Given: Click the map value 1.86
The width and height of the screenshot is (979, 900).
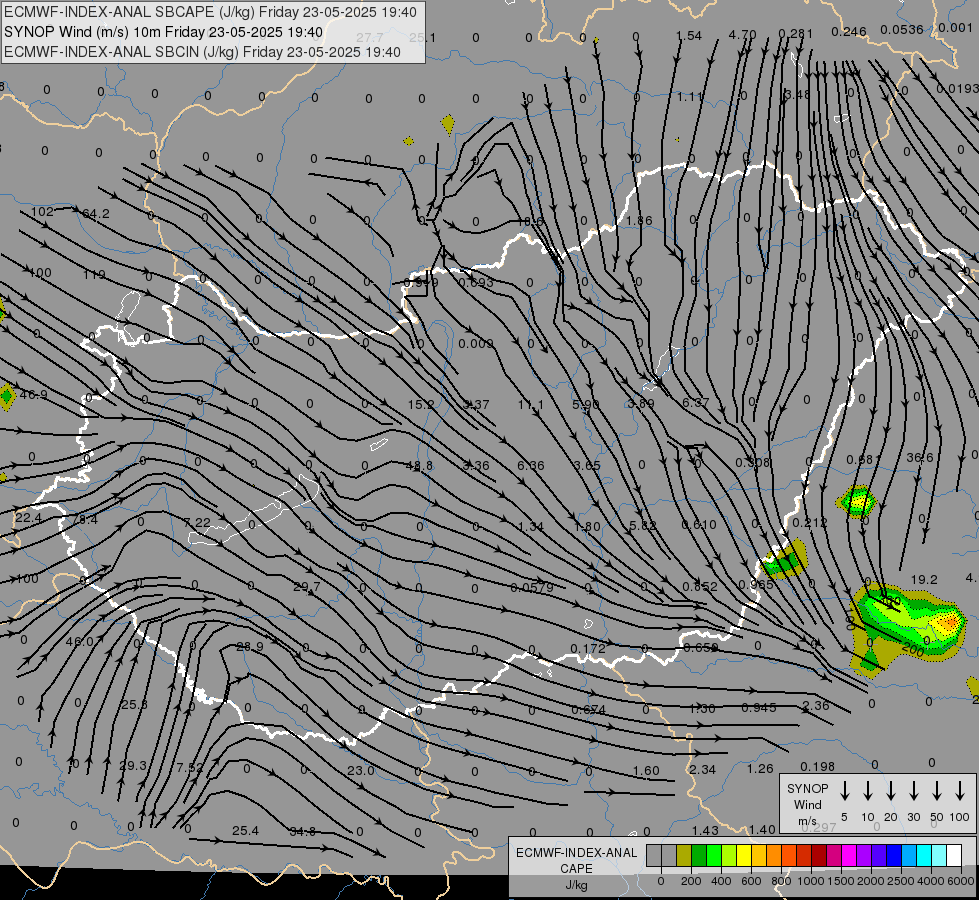Looking at the screenshot, I should [639, 220].
